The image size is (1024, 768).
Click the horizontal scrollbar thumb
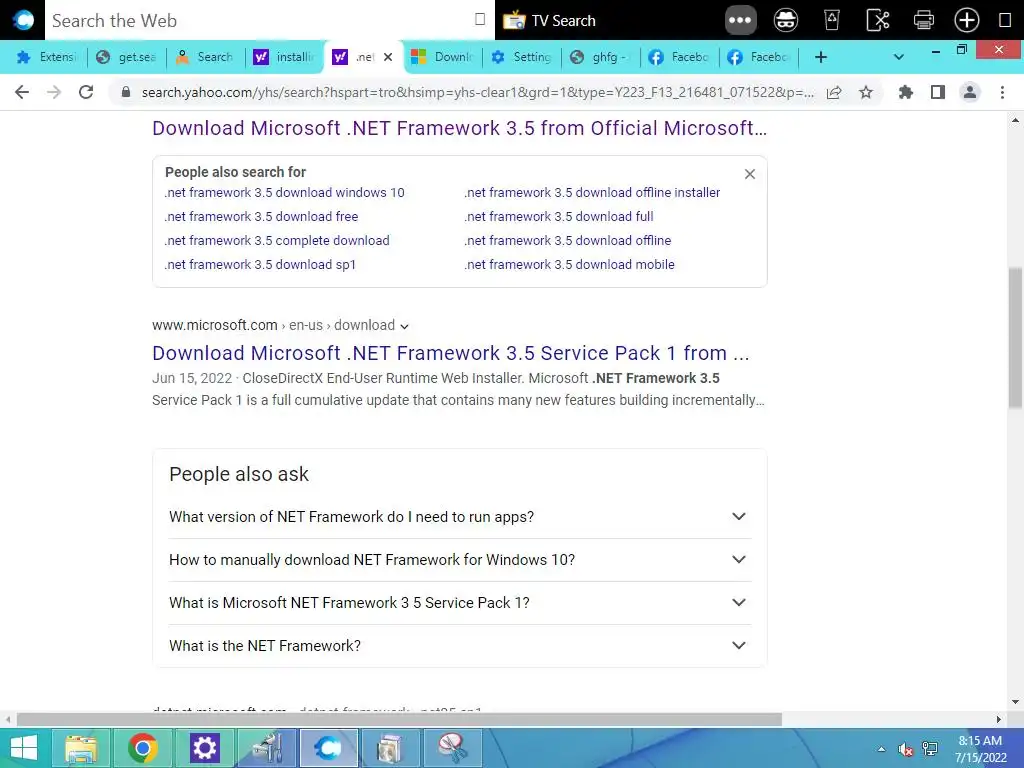click(399, 720)
